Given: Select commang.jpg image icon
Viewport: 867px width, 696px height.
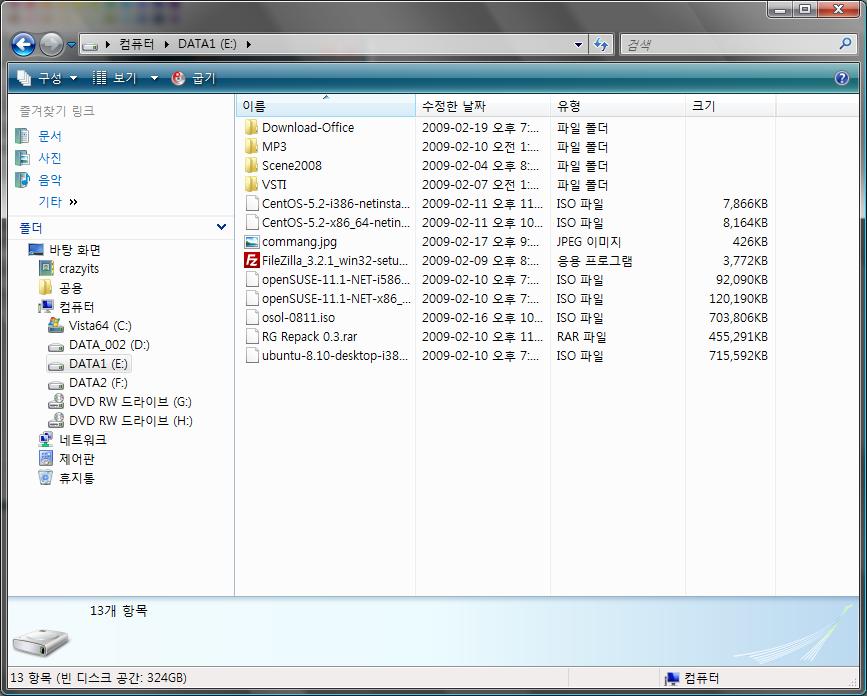Looking at the screenshot, I should 252,242.
